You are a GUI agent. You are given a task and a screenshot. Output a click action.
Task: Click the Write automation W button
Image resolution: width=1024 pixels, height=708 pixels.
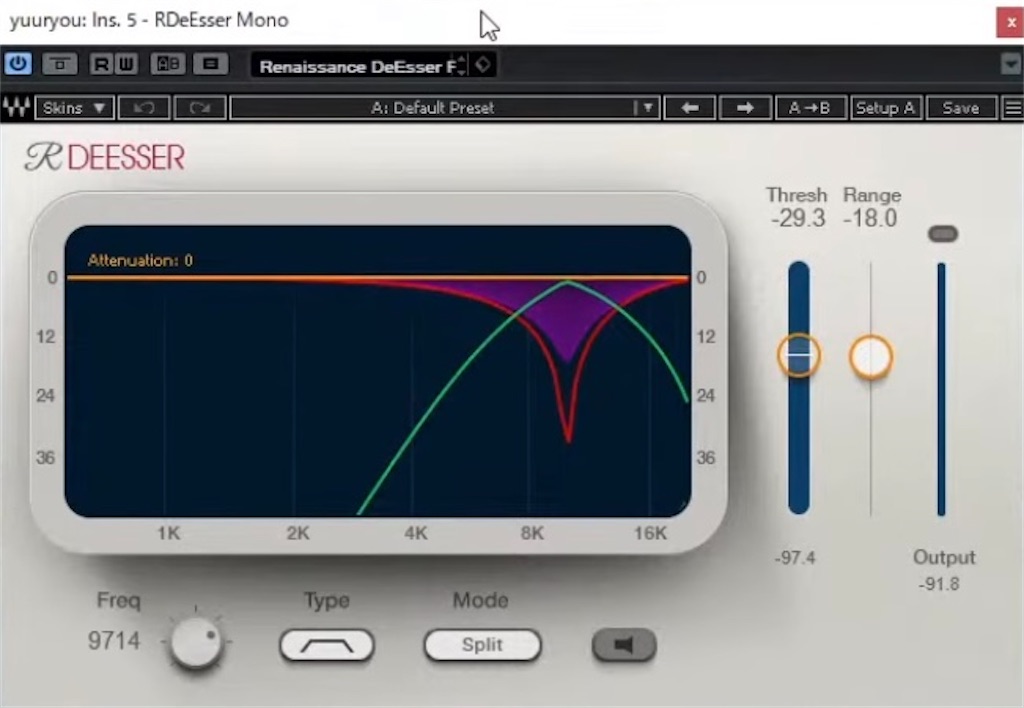(x=126, y=64)
